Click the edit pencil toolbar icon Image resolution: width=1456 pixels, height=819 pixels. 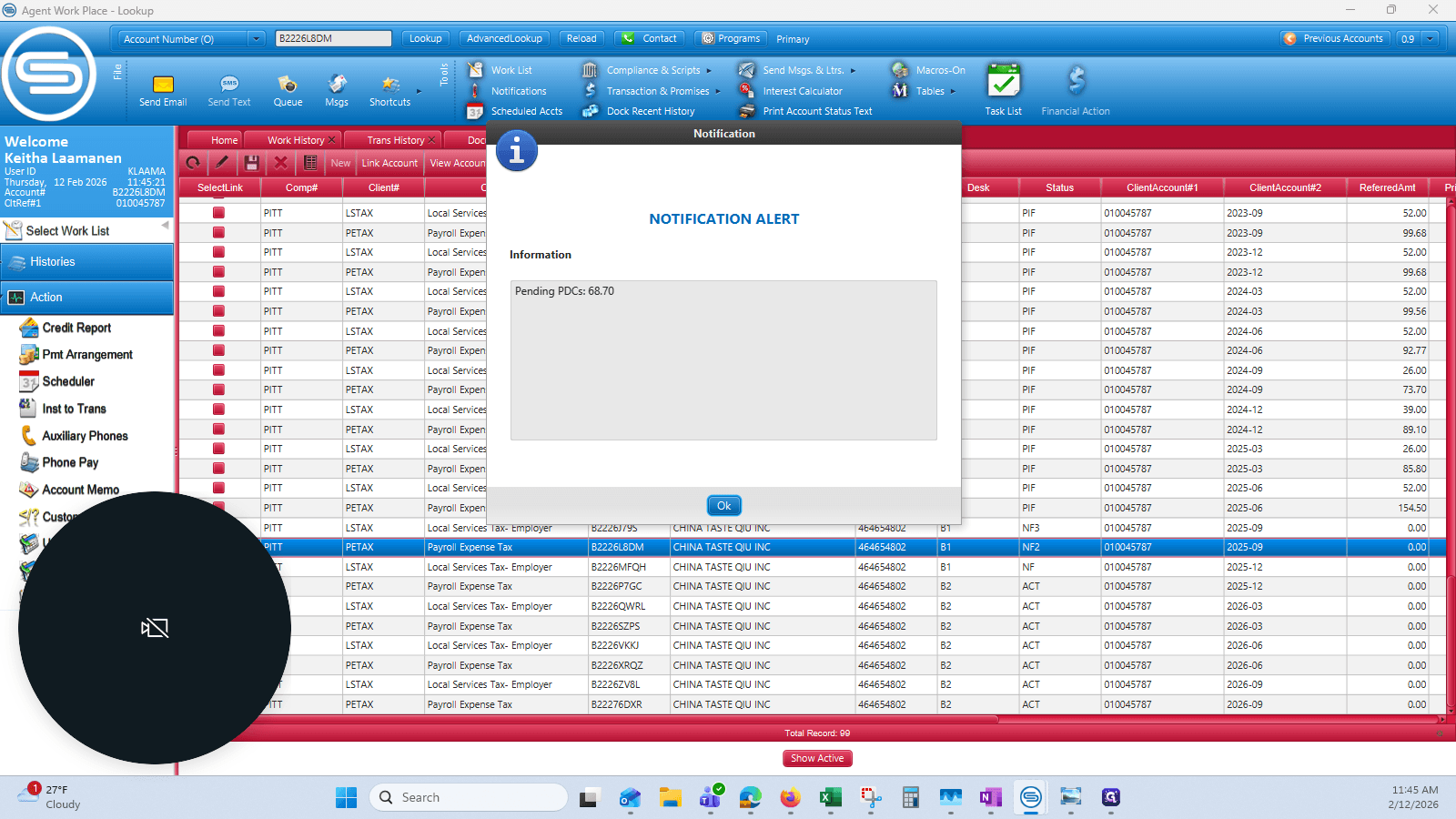pos(222,163)
